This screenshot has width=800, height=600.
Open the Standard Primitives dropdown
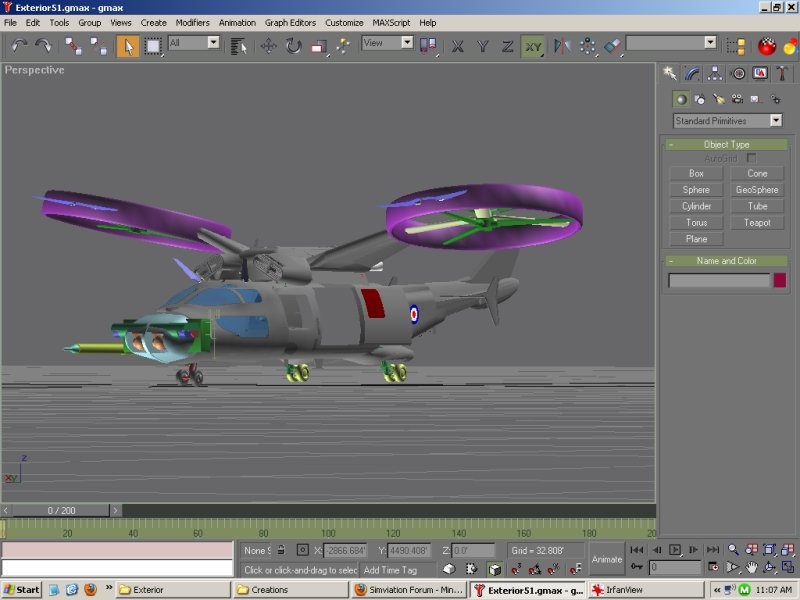point(727,121)
